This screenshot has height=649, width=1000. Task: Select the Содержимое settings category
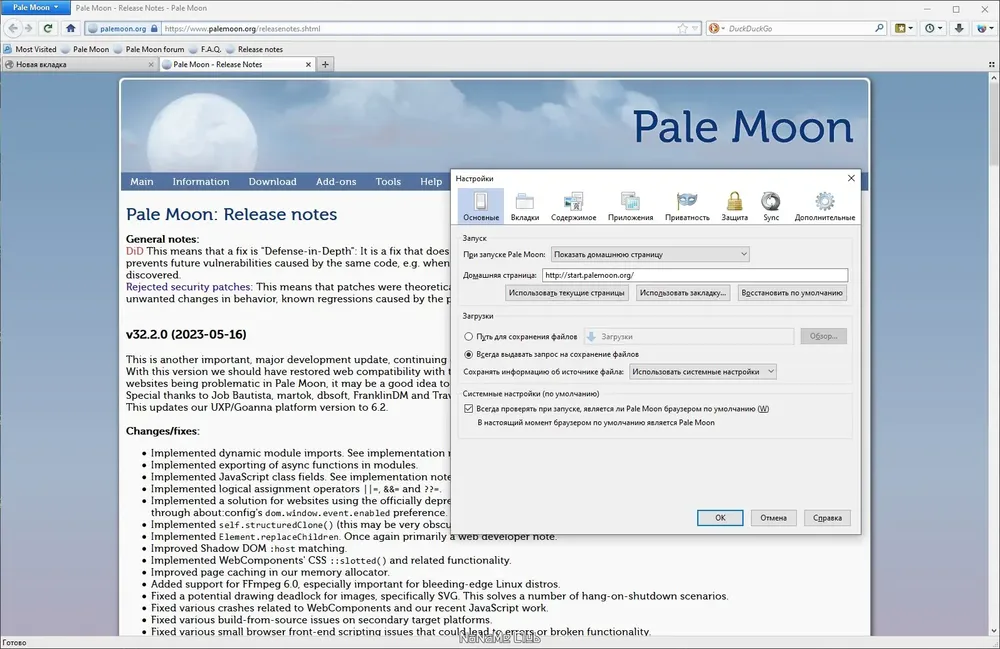573,206
